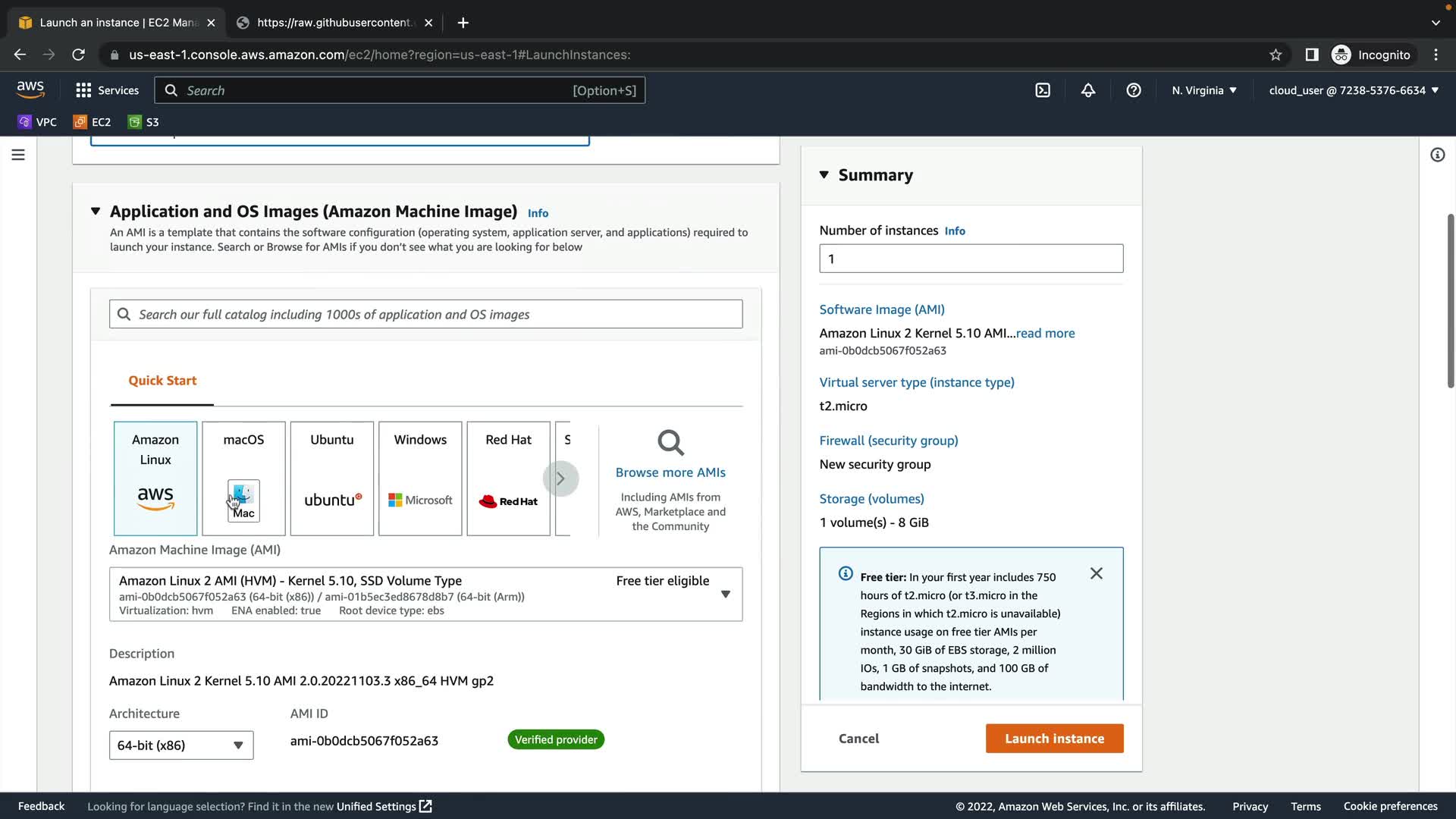Open the Architecture 64-bit (x86) dropdown
Viewport: 1456px width, 819px height.
[x=181, y=745]
